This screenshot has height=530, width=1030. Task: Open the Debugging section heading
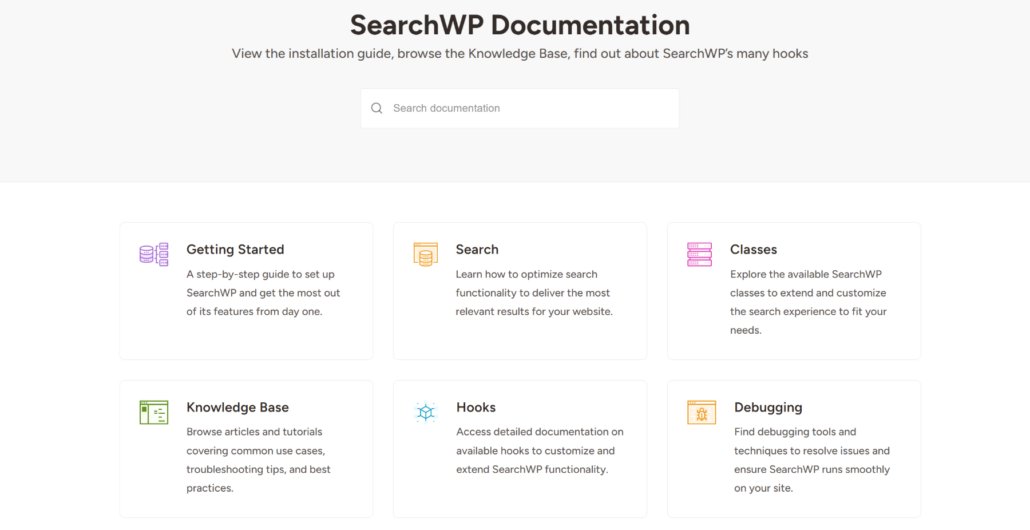(x=768, y=407)
